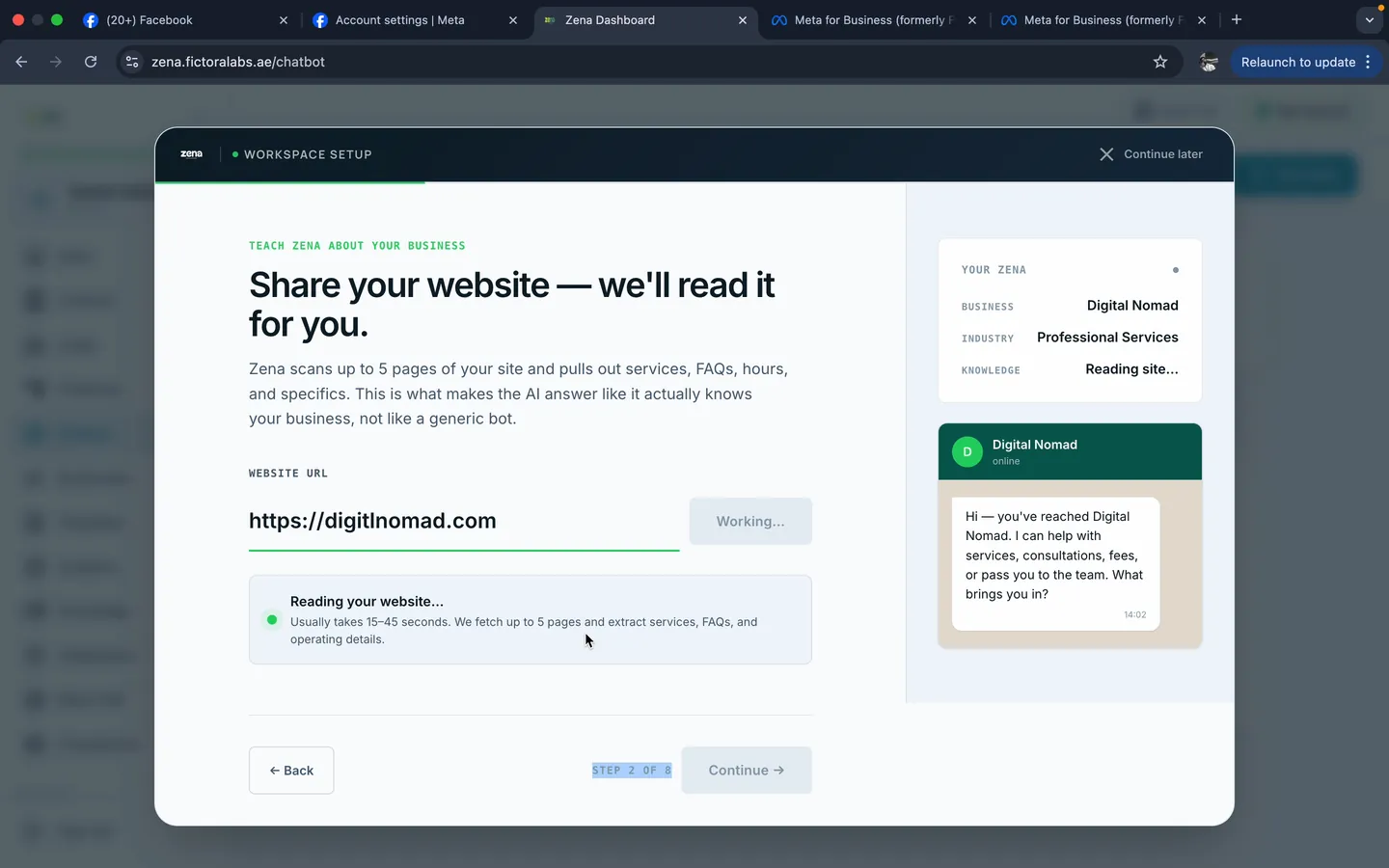Bookmark this page with the star icon
This screenshot has height=868, width=1389.
click(x=1160, y=62)
